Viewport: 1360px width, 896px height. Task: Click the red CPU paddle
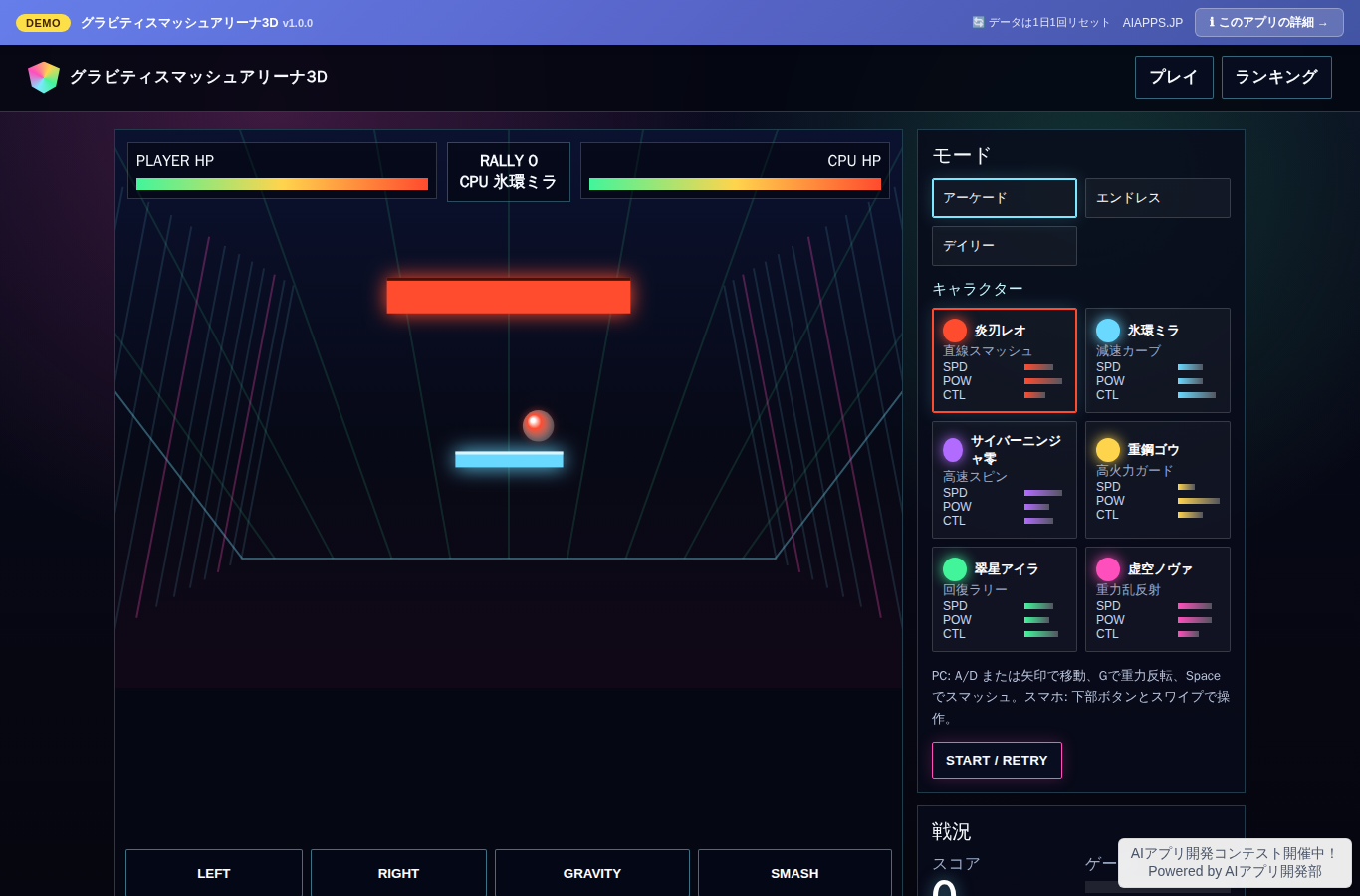click(x=509, y=297)
